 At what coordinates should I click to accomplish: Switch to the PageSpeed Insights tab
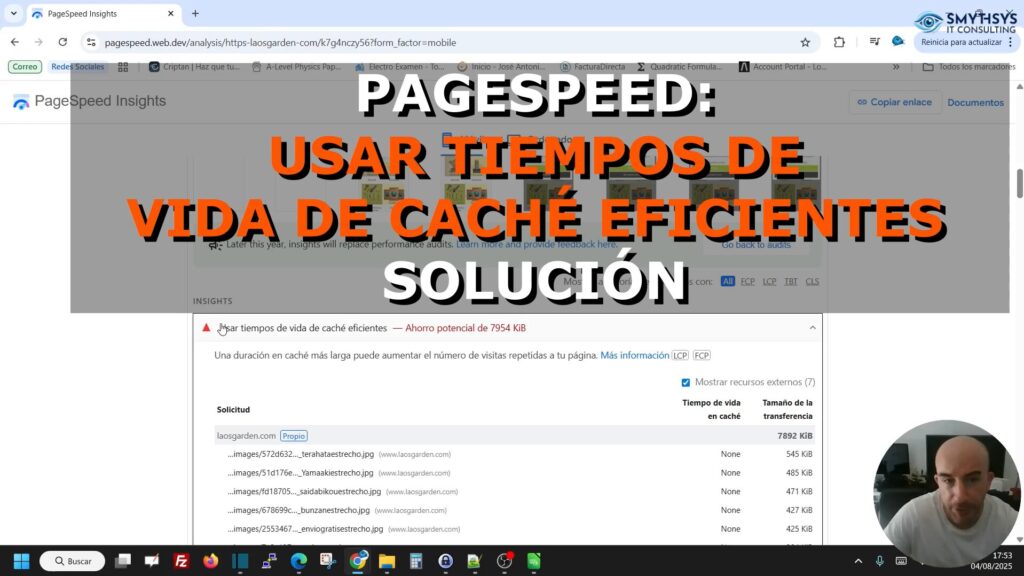tap(103, 14)
